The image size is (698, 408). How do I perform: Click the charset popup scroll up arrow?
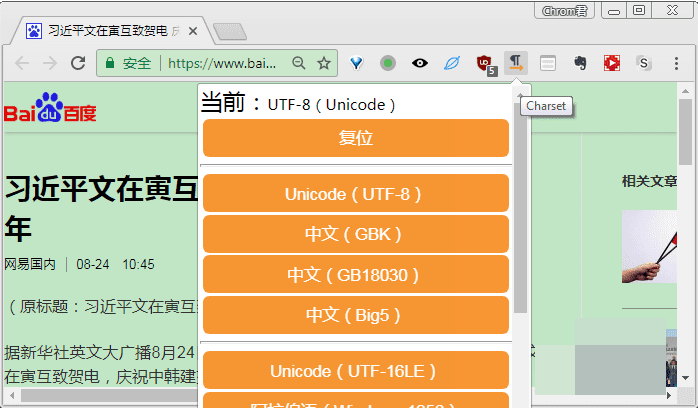pyautogui.click(x=520, y=96)
